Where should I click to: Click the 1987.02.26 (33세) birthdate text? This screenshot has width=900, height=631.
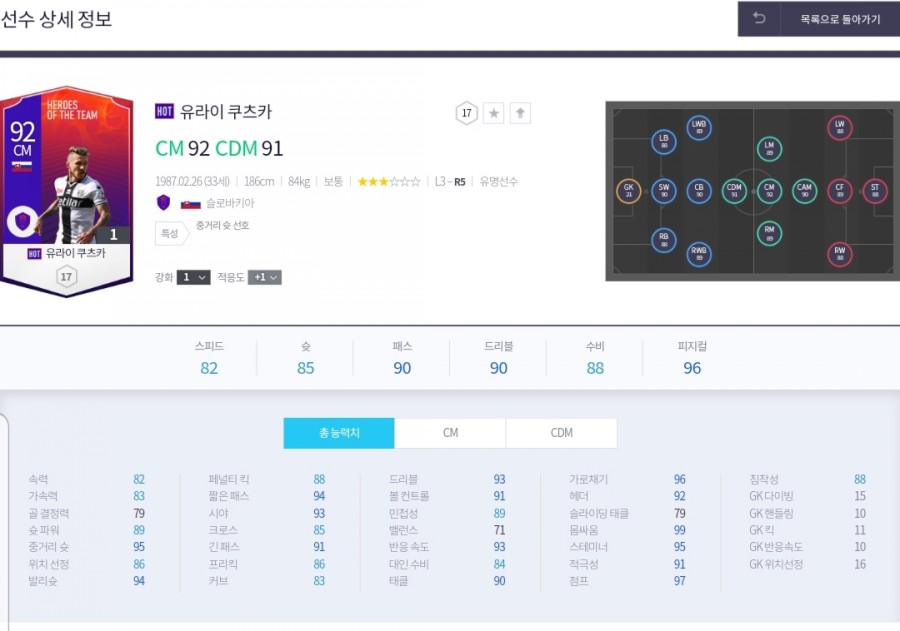[192, 182]
